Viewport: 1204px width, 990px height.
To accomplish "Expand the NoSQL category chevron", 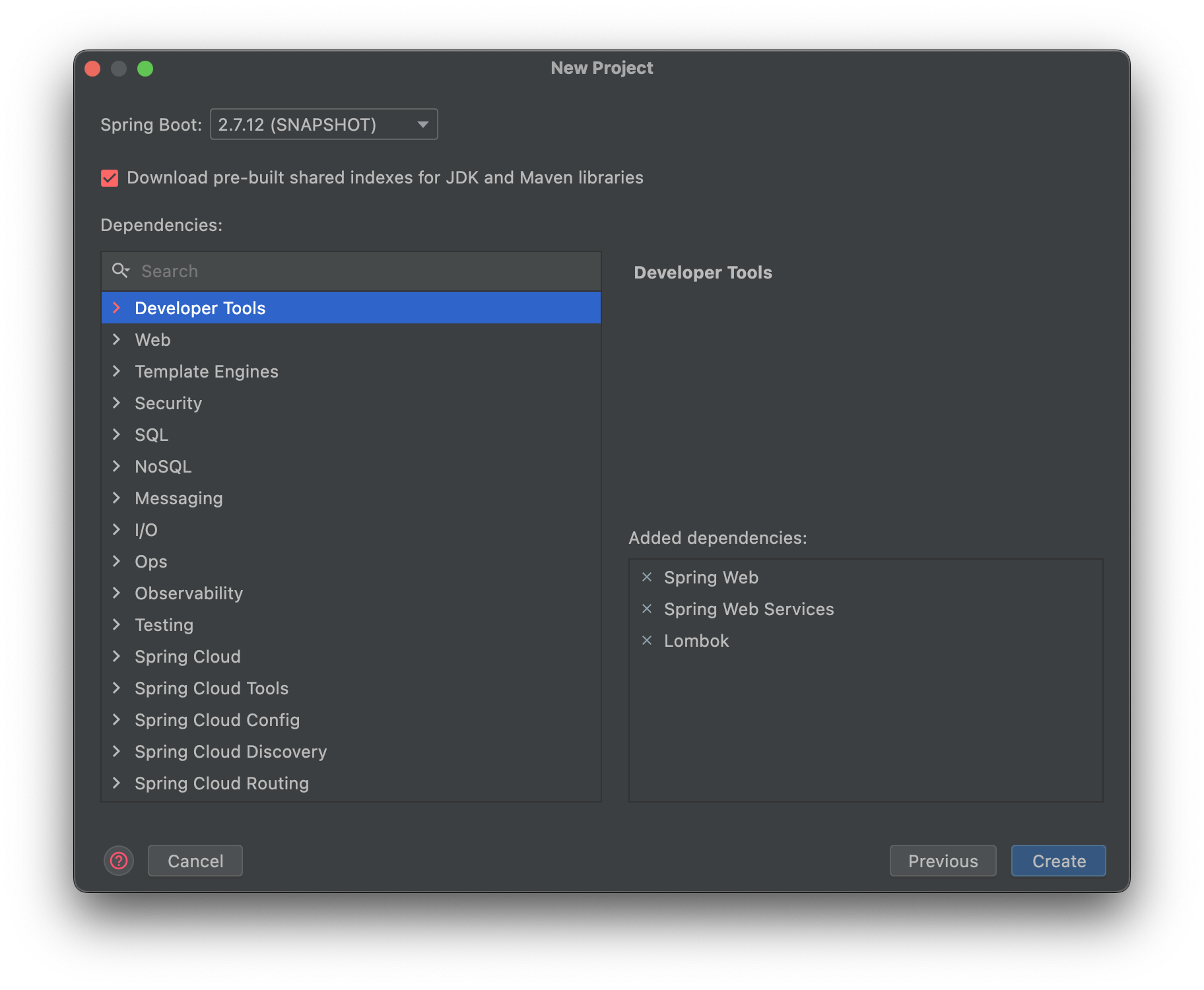I will click(117, 466).
